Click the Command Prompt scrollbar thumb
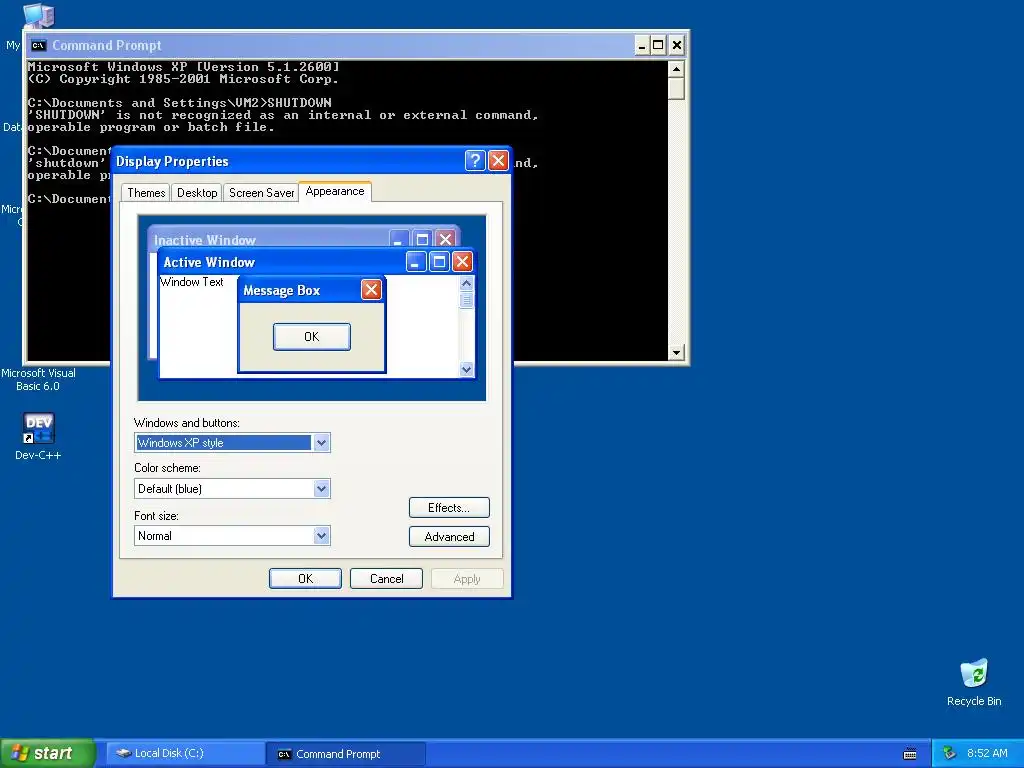Viewport: 1024px width, 768px height. point(676,88)
